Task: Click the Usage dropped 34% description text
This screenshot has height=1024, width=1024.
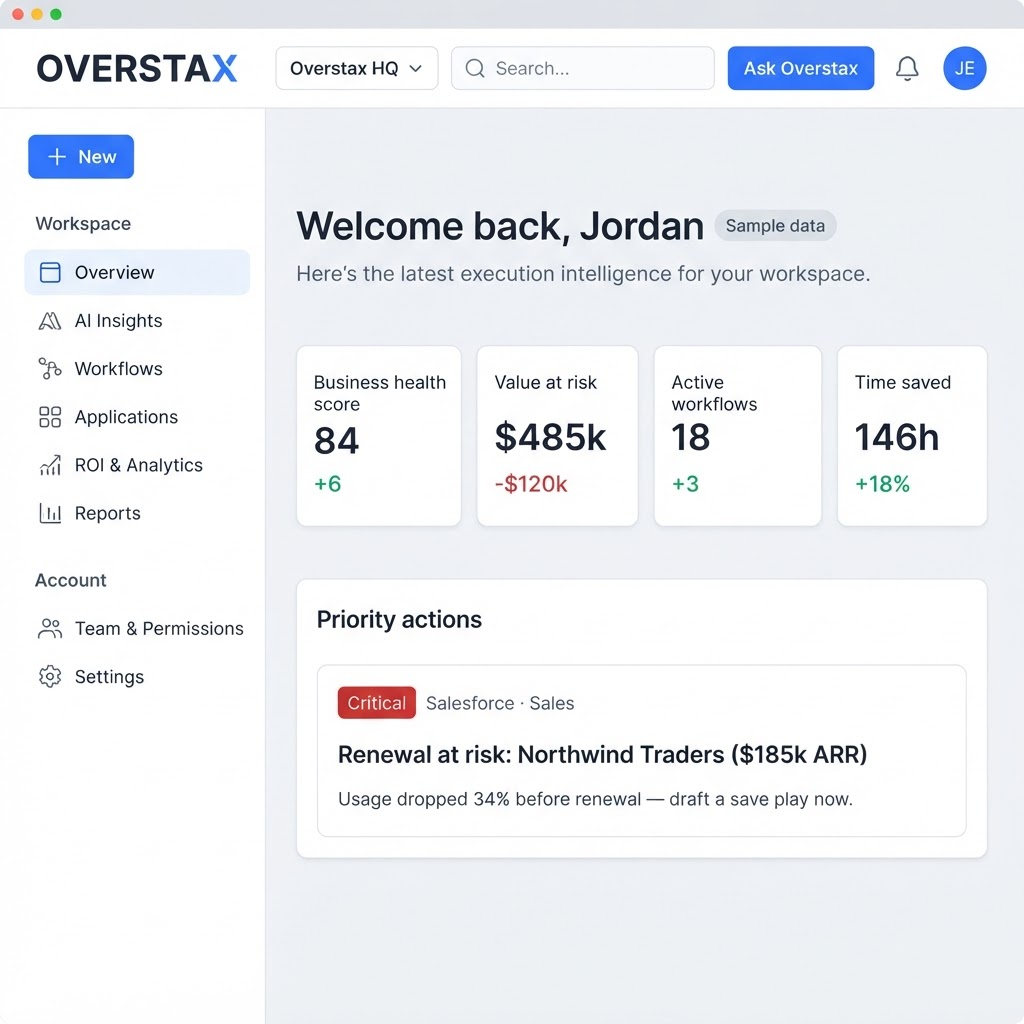Action: tap(595, 799)
